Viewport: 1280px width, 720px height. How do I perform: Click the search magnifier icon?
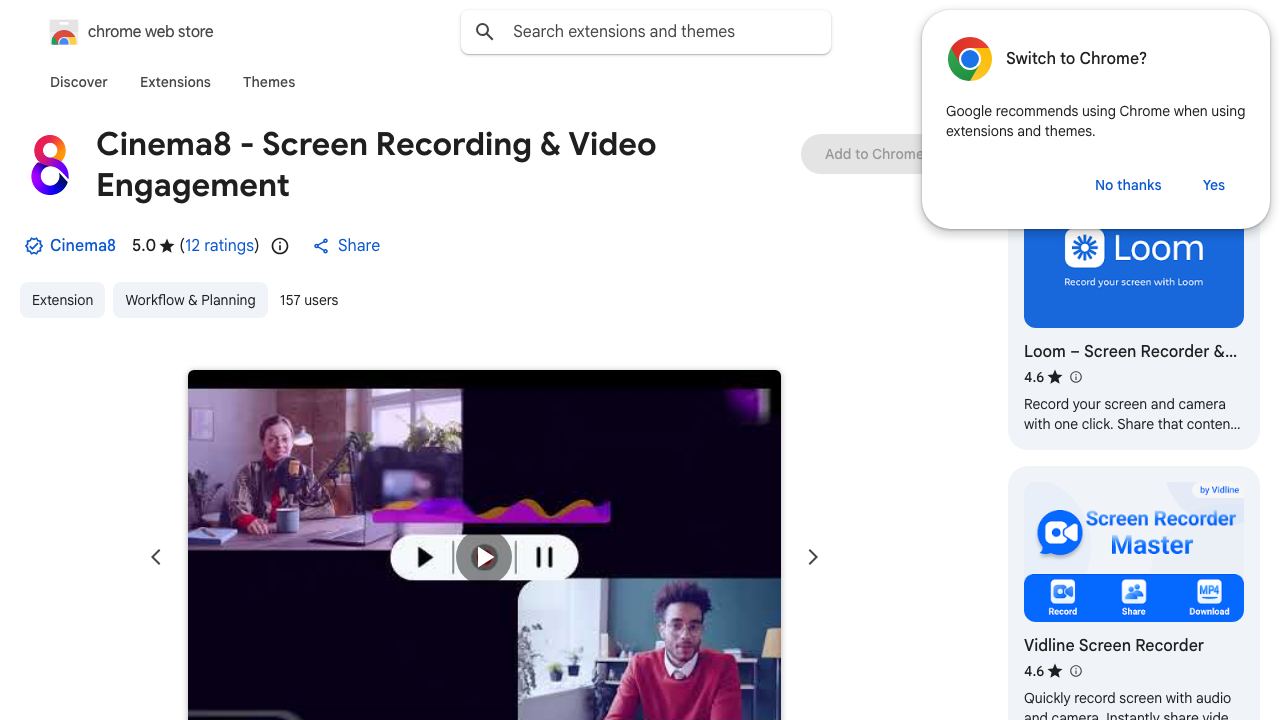coord(485,32)
